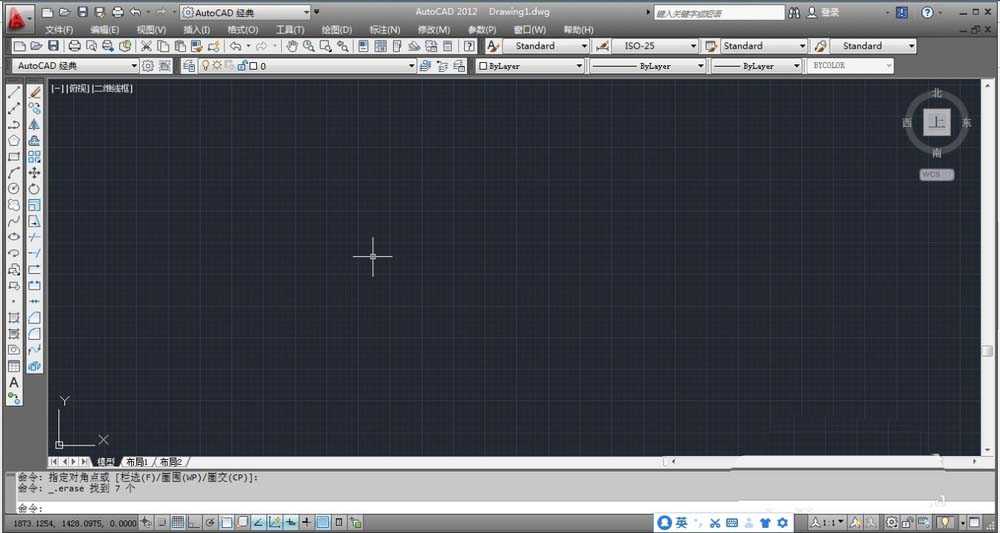The image size is (1000, 533).
Task: Click the WCS button under ViewCube
Action: (x=937, y=174)
